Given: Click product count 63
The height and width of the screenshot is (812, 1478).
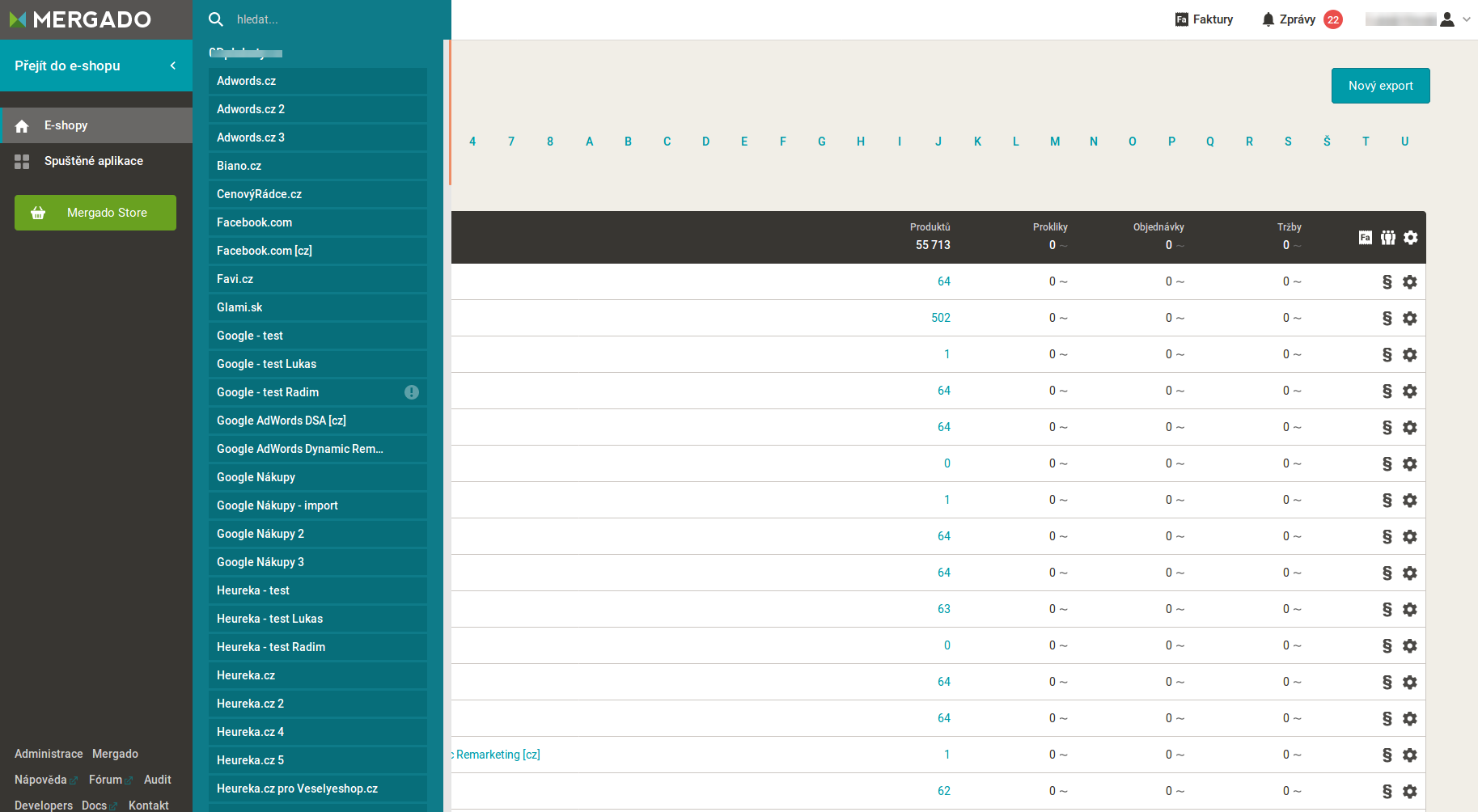Looking at the screenshot, I should coord(944,609).
